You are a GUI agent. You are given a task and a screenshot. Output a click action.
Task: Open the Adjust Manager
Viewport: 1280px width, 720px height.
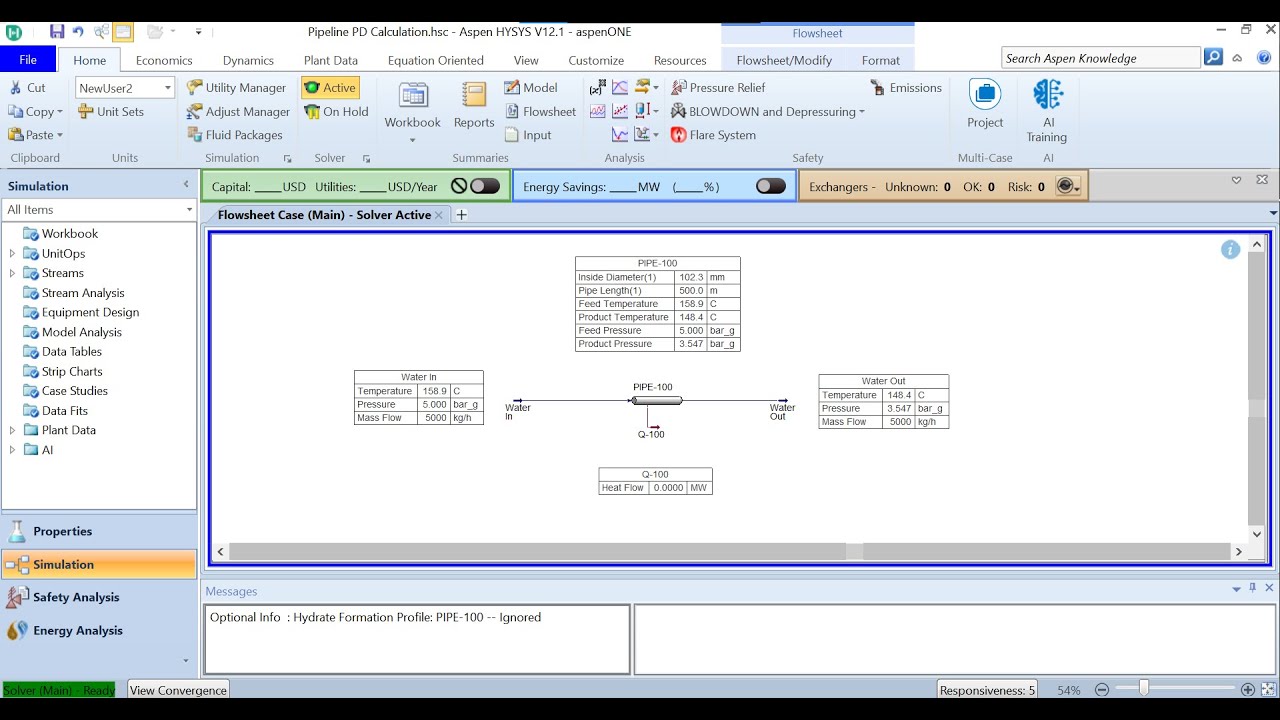(239, 112)
